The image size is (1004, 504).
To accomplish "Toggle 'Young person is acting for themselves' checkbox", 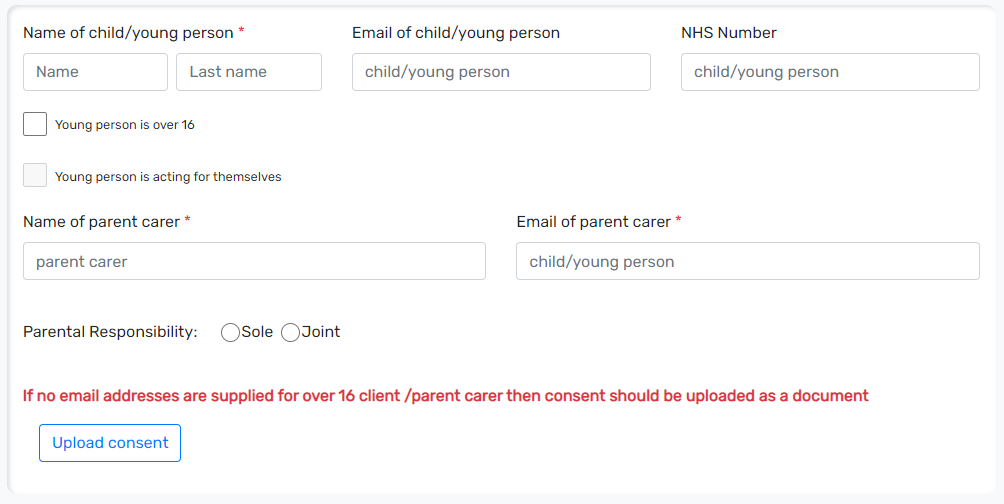I will pos(35,176).
